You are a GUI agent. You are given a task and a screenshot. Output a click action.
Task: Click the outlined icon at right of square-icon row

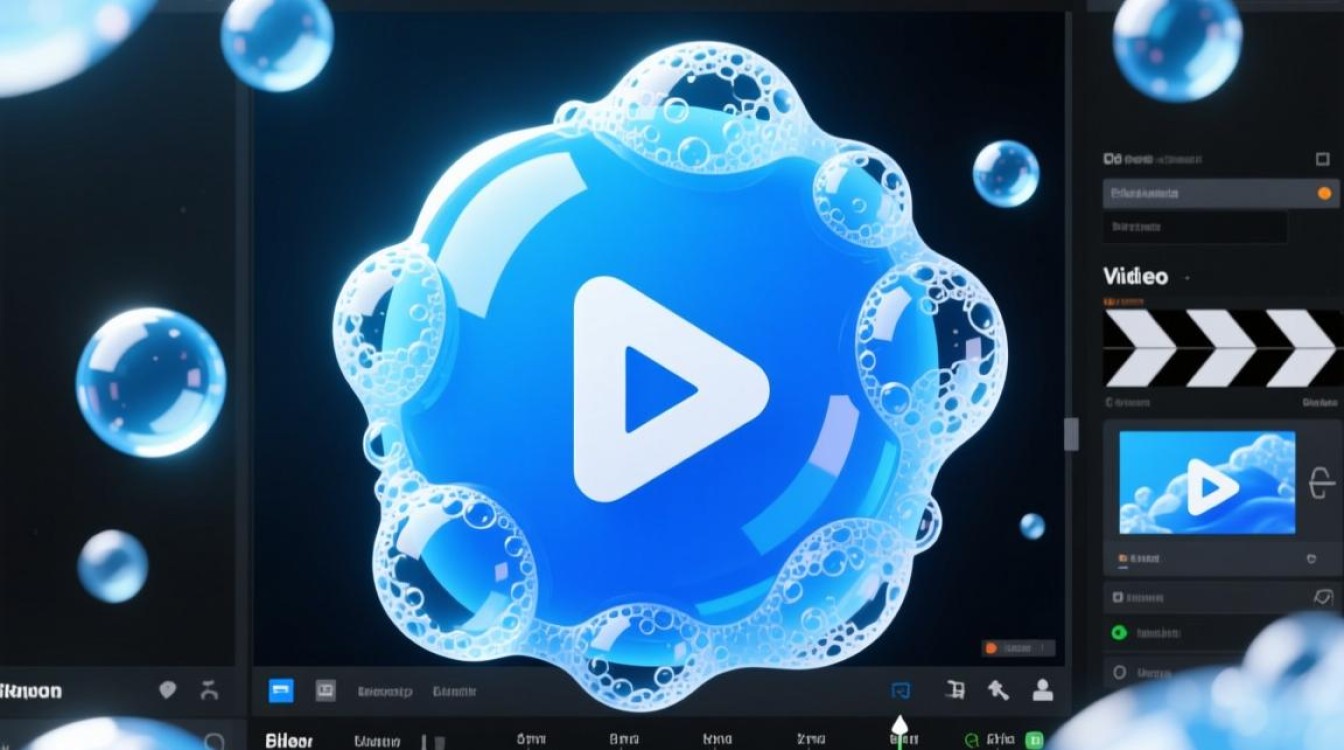(1323, 597)
